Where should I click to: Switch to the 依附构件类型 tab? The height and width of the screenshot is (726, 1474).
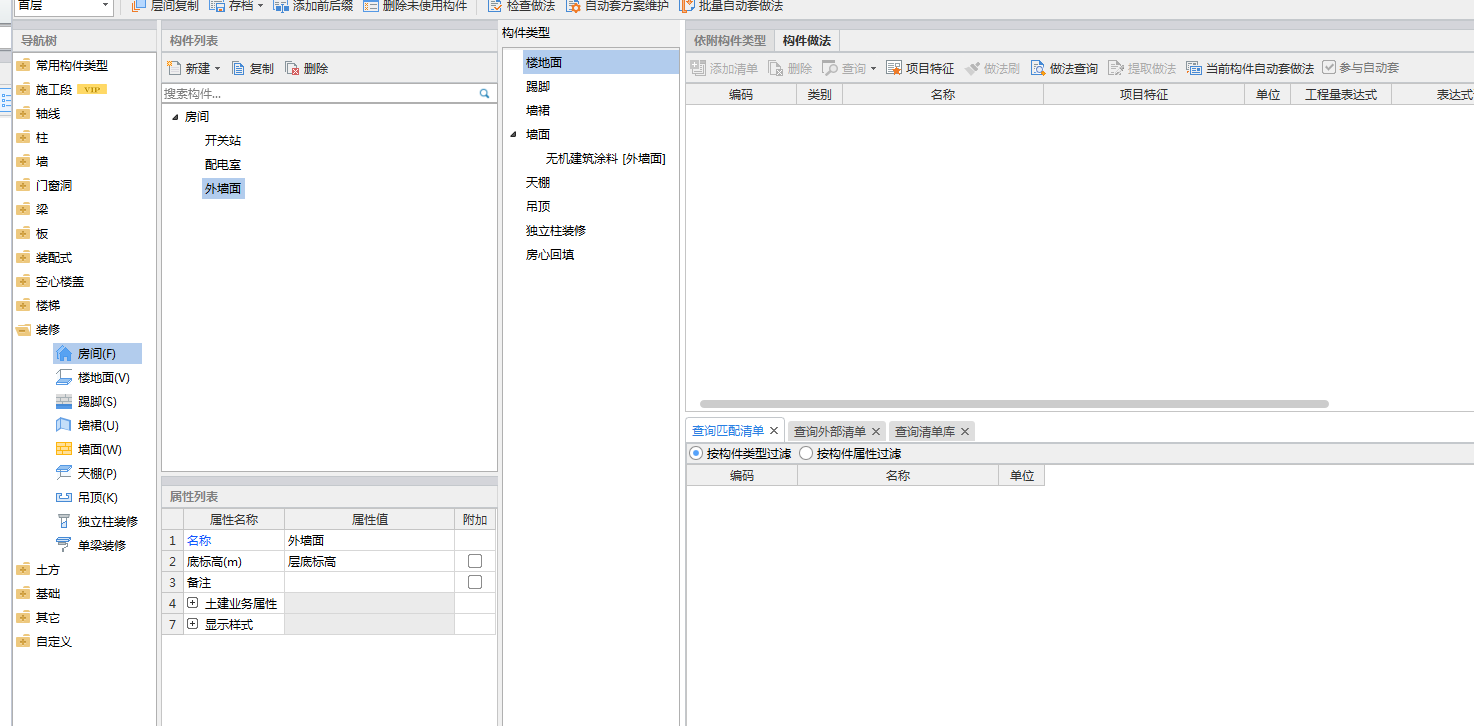[x=730, y=40]
